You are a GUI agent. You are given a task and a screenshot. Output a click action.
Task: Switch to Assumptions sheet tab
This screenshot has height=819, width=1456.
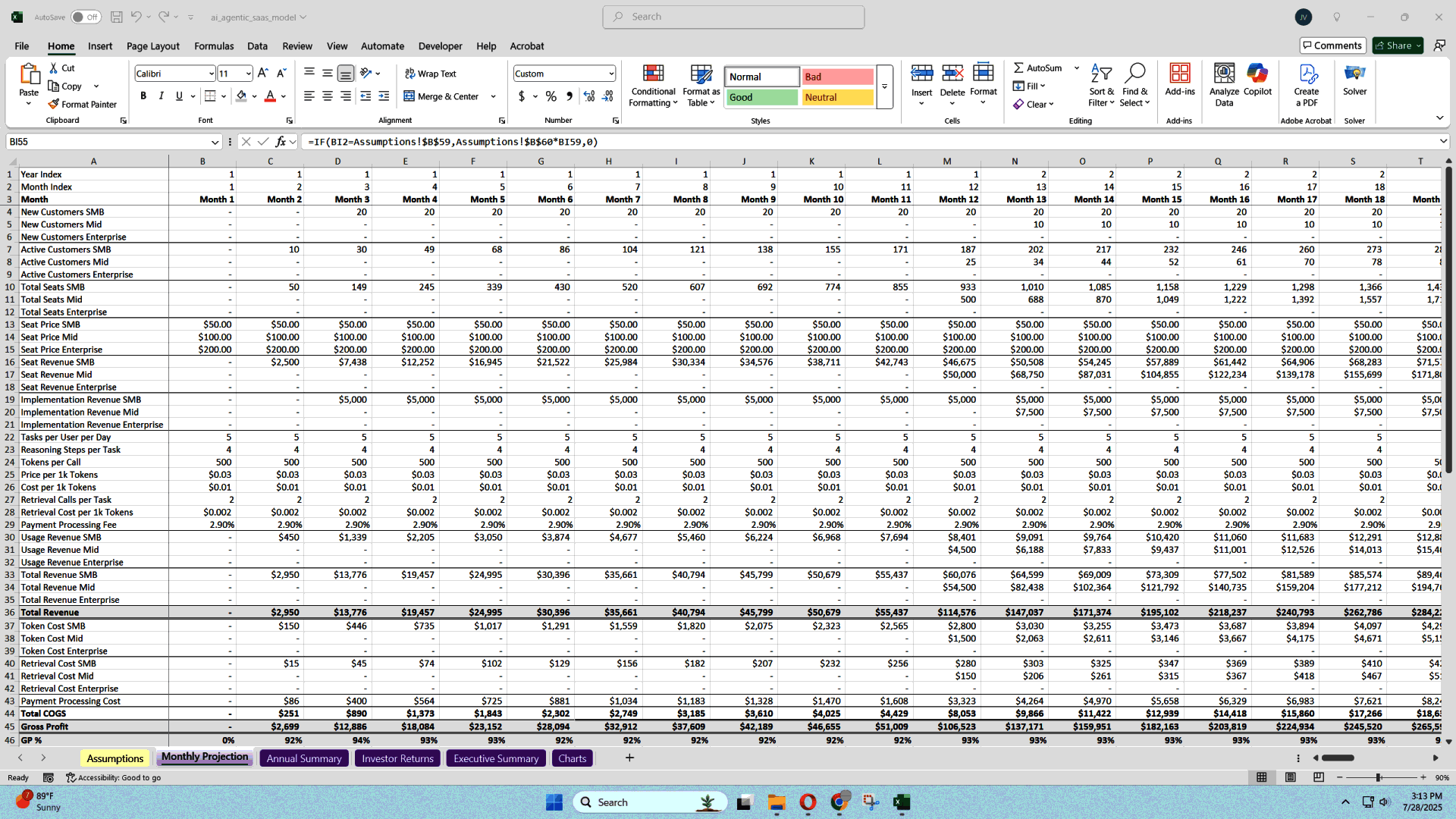115,758
